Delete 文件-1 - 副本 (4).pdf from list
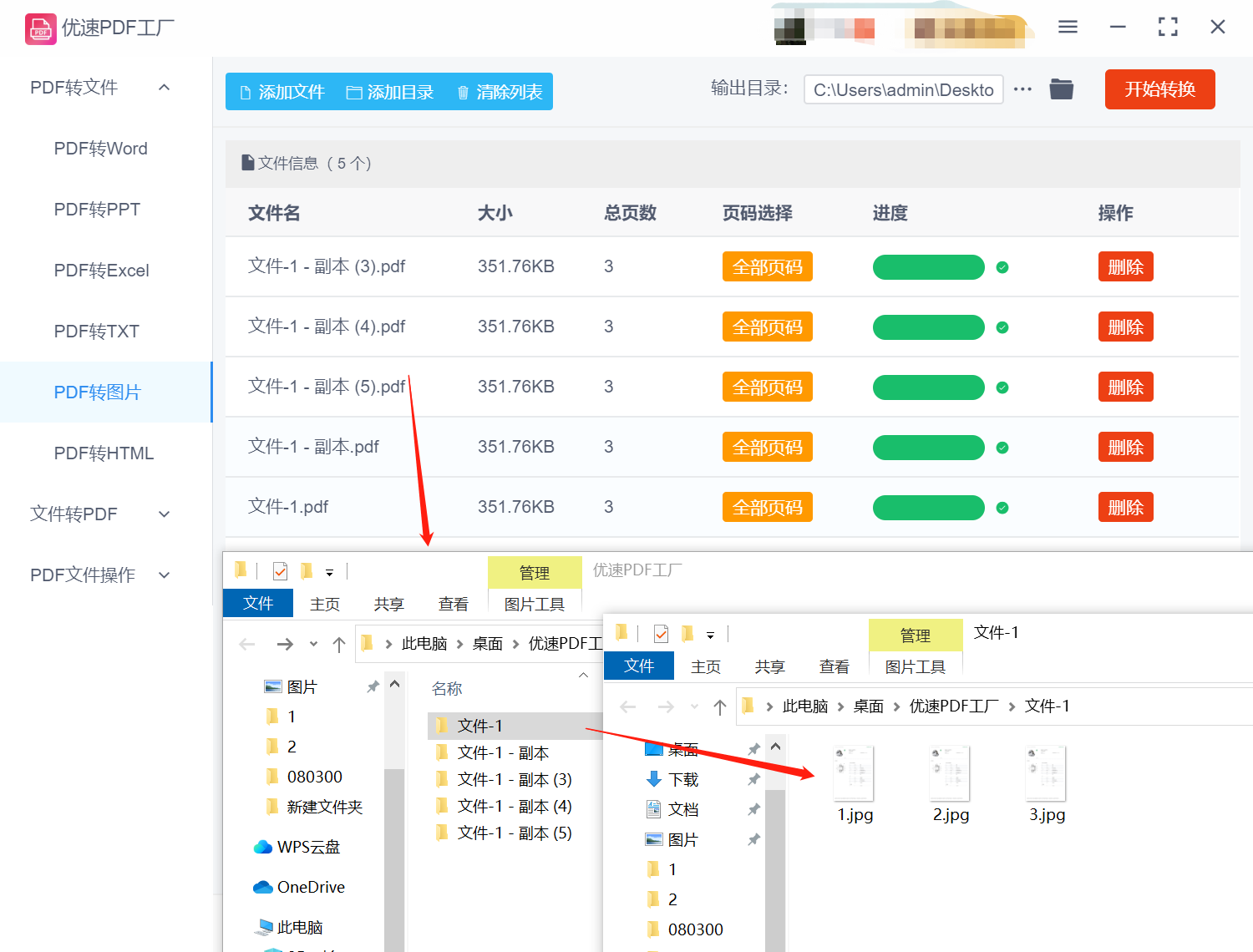Screen dimensions: 1253x952 (1125, 327)
